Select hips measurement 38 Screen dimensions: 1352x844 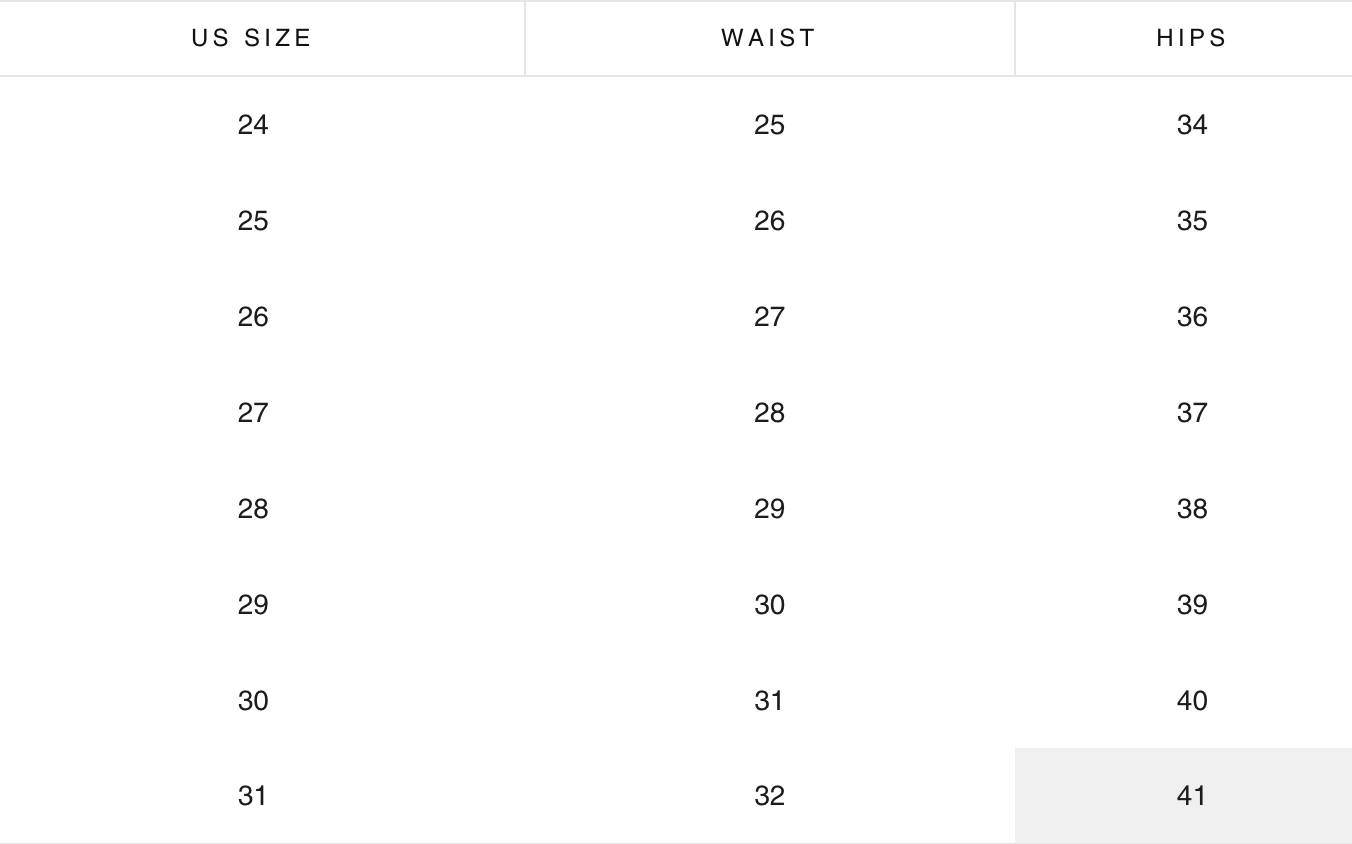(x=1191, y=509)
